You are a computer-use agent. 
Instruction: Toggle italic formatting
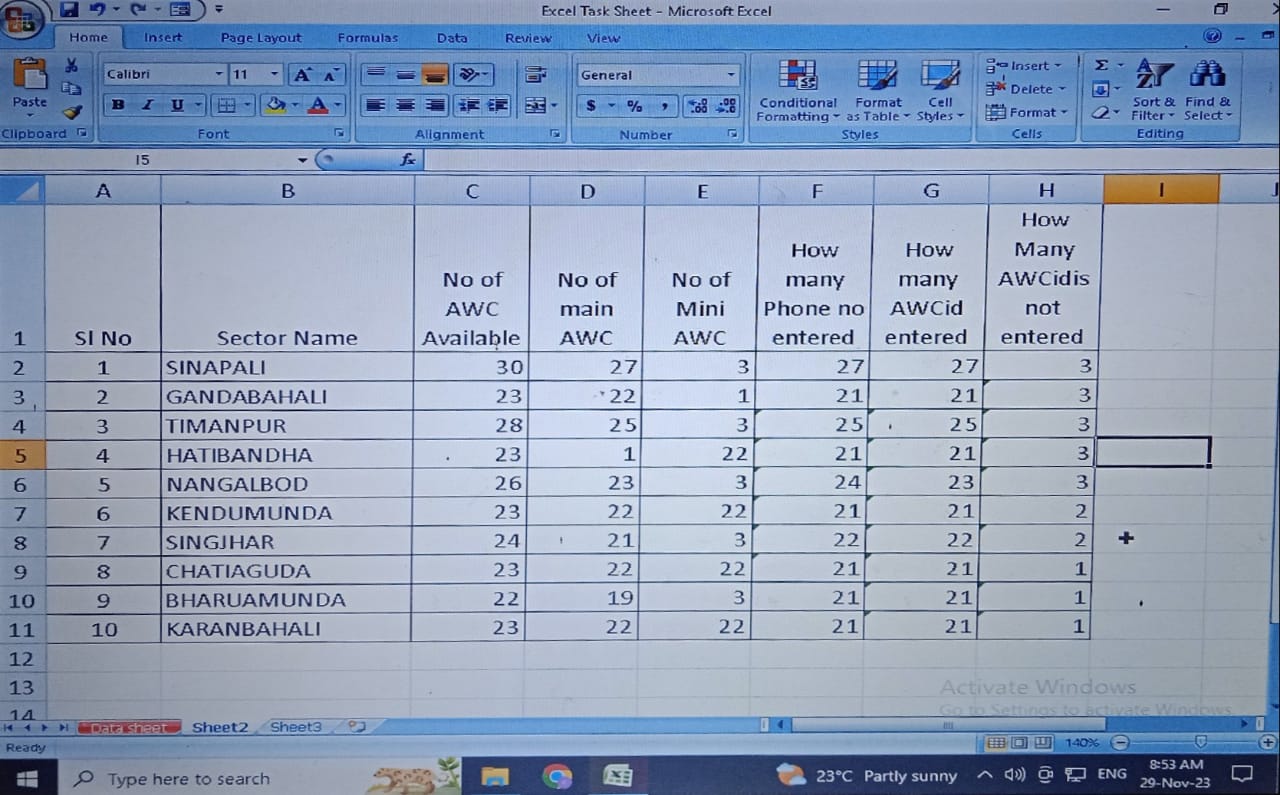[x=147, y=105]
